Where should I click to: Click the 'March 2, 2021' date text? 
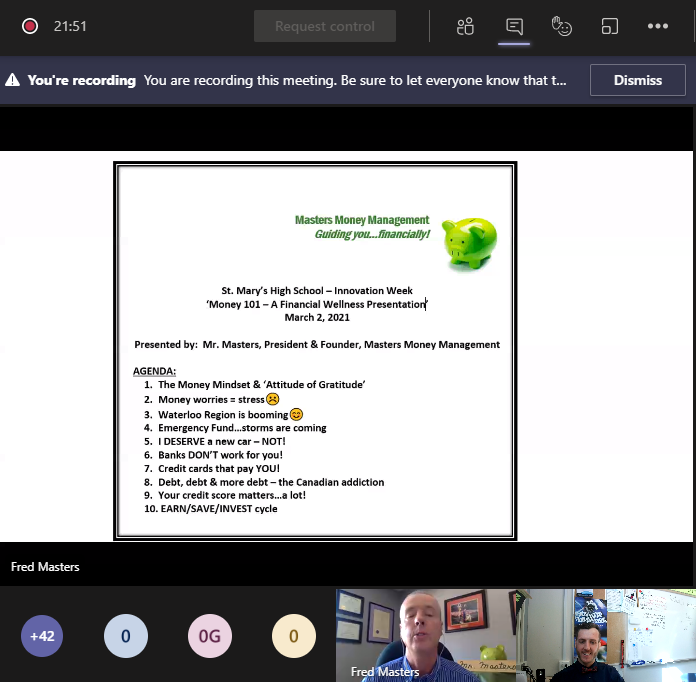[317, 317]
